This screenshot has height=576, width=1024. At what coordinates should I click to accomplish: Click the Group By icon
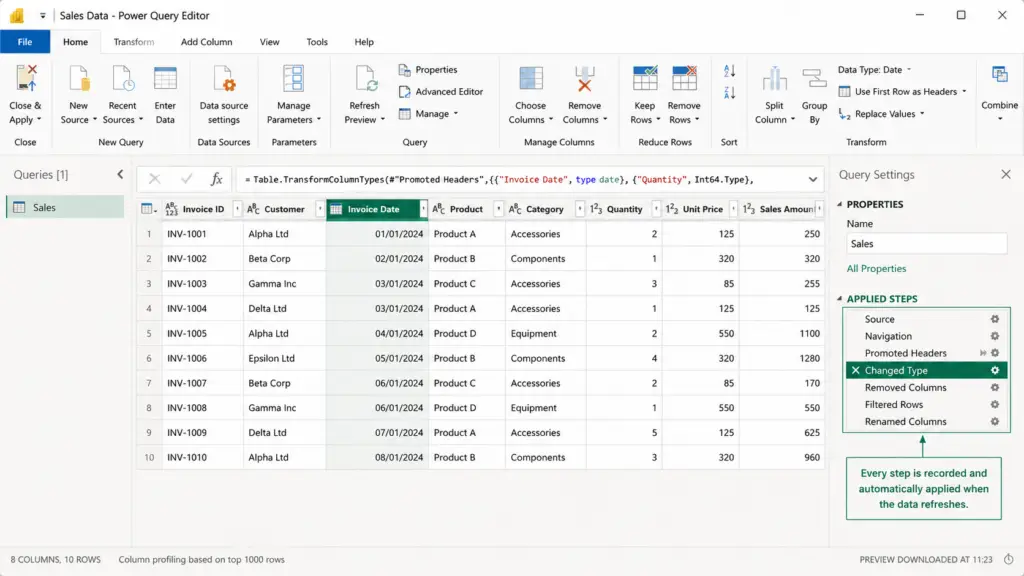814,78
